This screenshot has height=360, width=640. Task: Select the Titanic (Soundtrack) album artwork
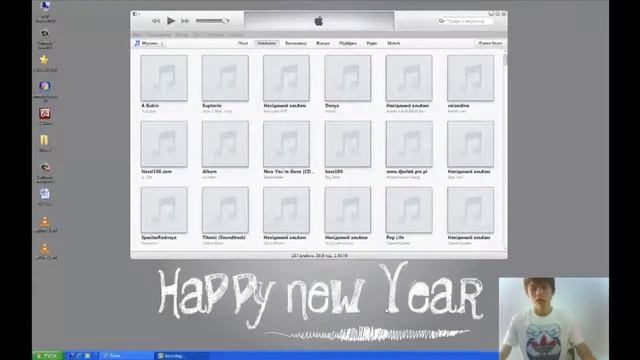[225, 210]
